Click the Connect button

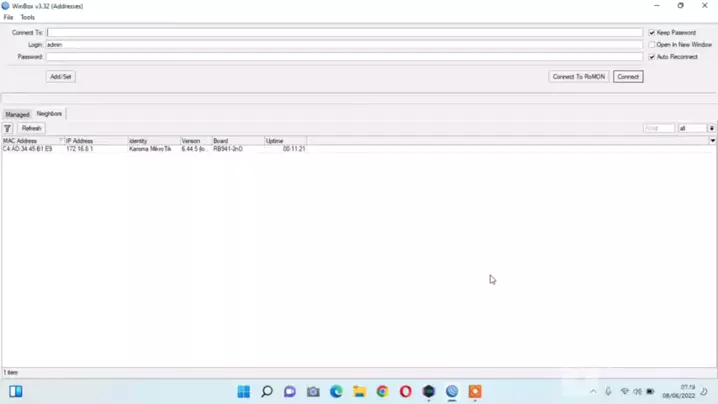pos(627,76)
